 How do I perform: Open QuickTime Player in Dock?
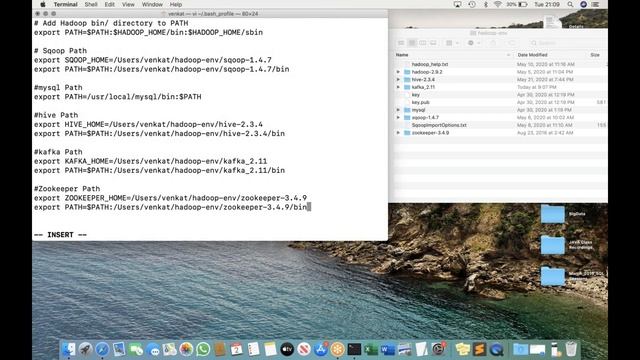coord(496,349)
